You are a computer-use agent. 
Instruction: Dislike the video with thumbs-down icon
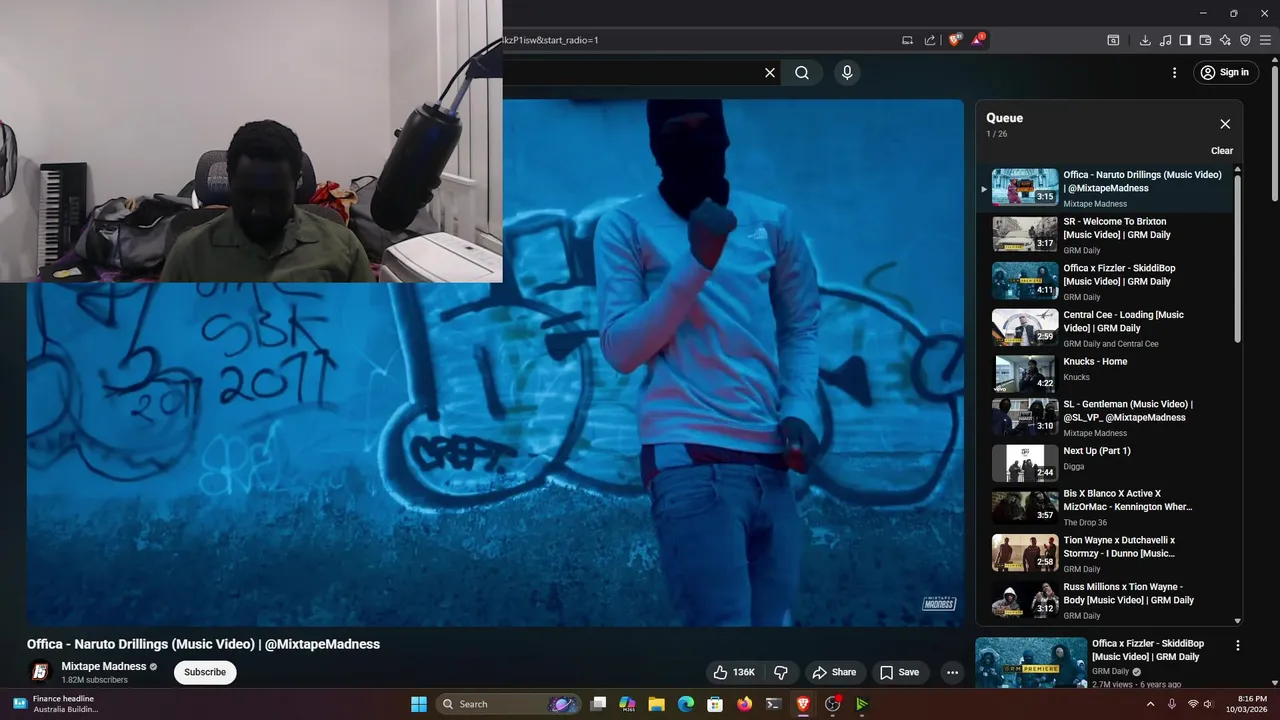[x=781, y=672]
